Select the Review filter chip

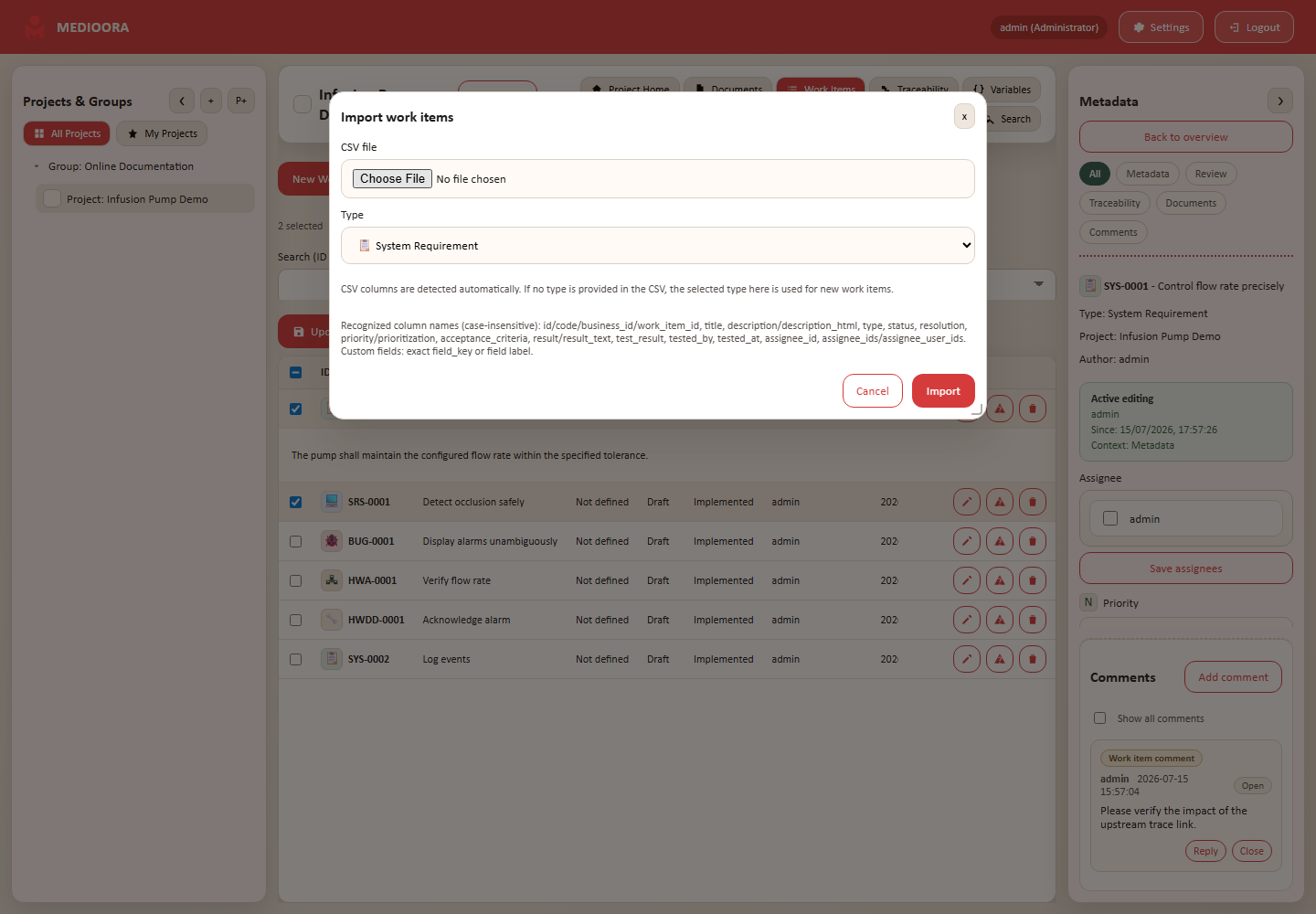[x=1211, y=174]
